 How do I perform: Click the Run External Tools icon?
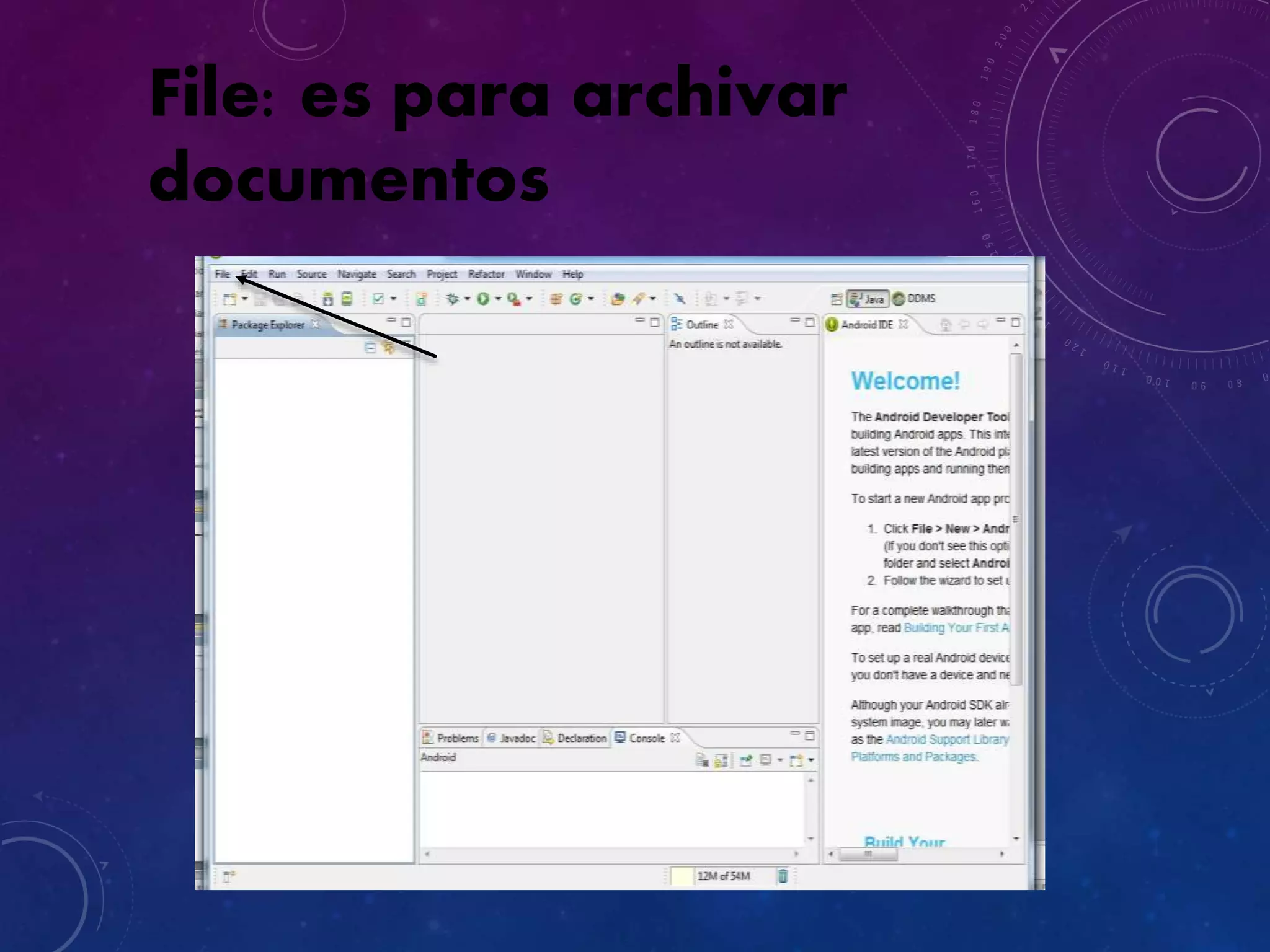[513, 299]
